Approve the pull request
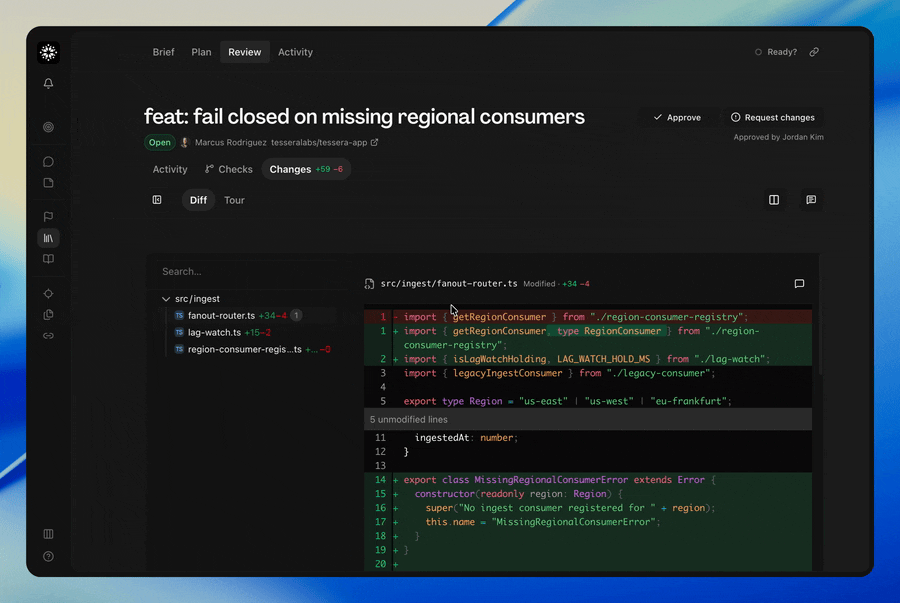This screenshot has height=603, width=900. [x=677, y=118]
